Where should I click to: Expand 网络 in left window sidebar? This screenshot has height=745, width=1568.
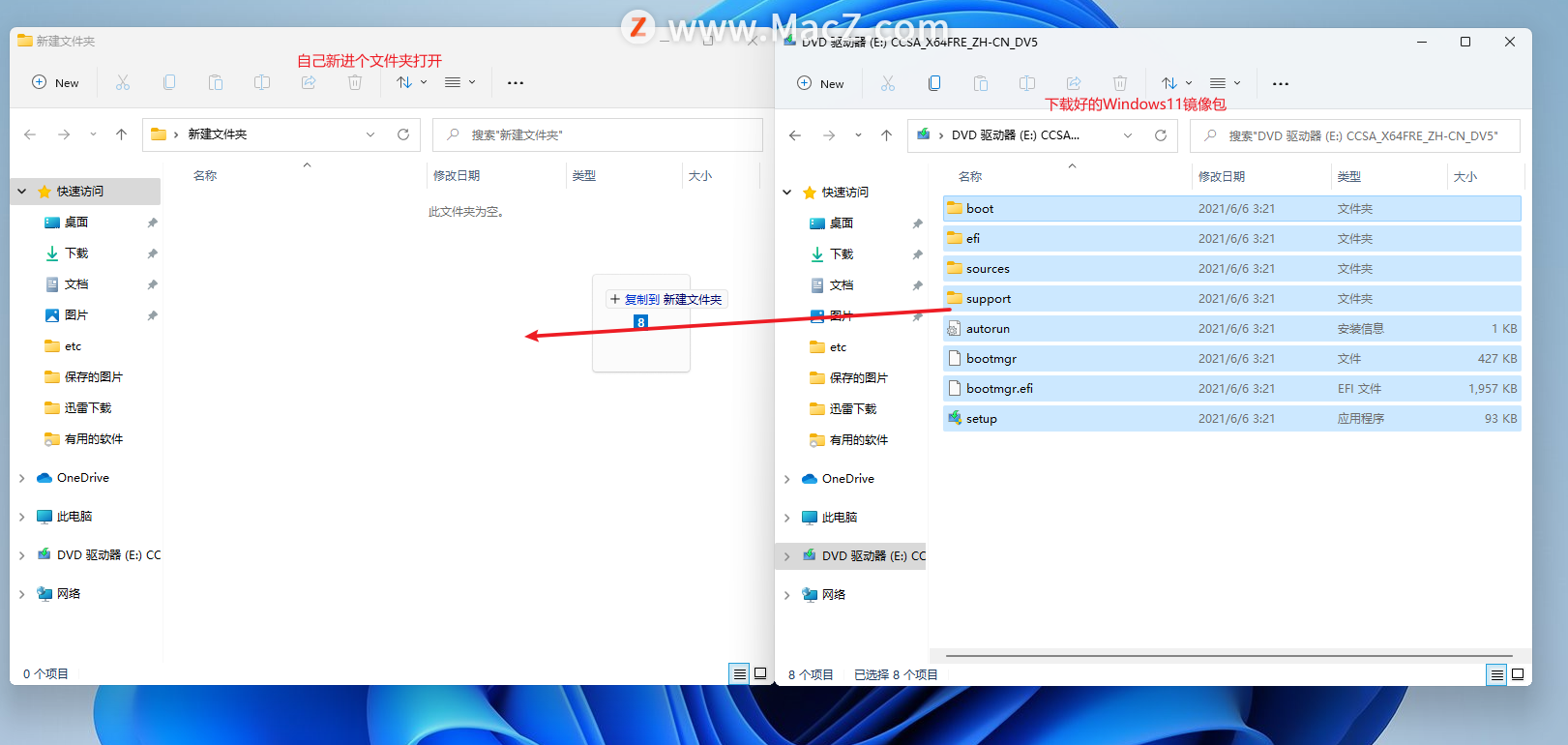pos(22,594)
